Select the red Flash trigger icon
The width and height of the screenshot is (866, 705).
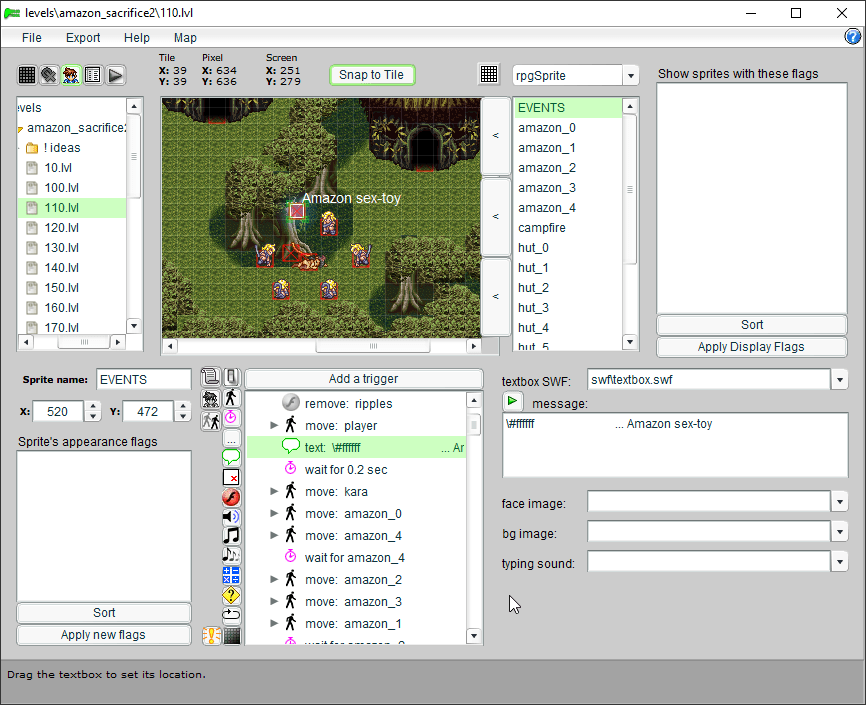(231, 497)
